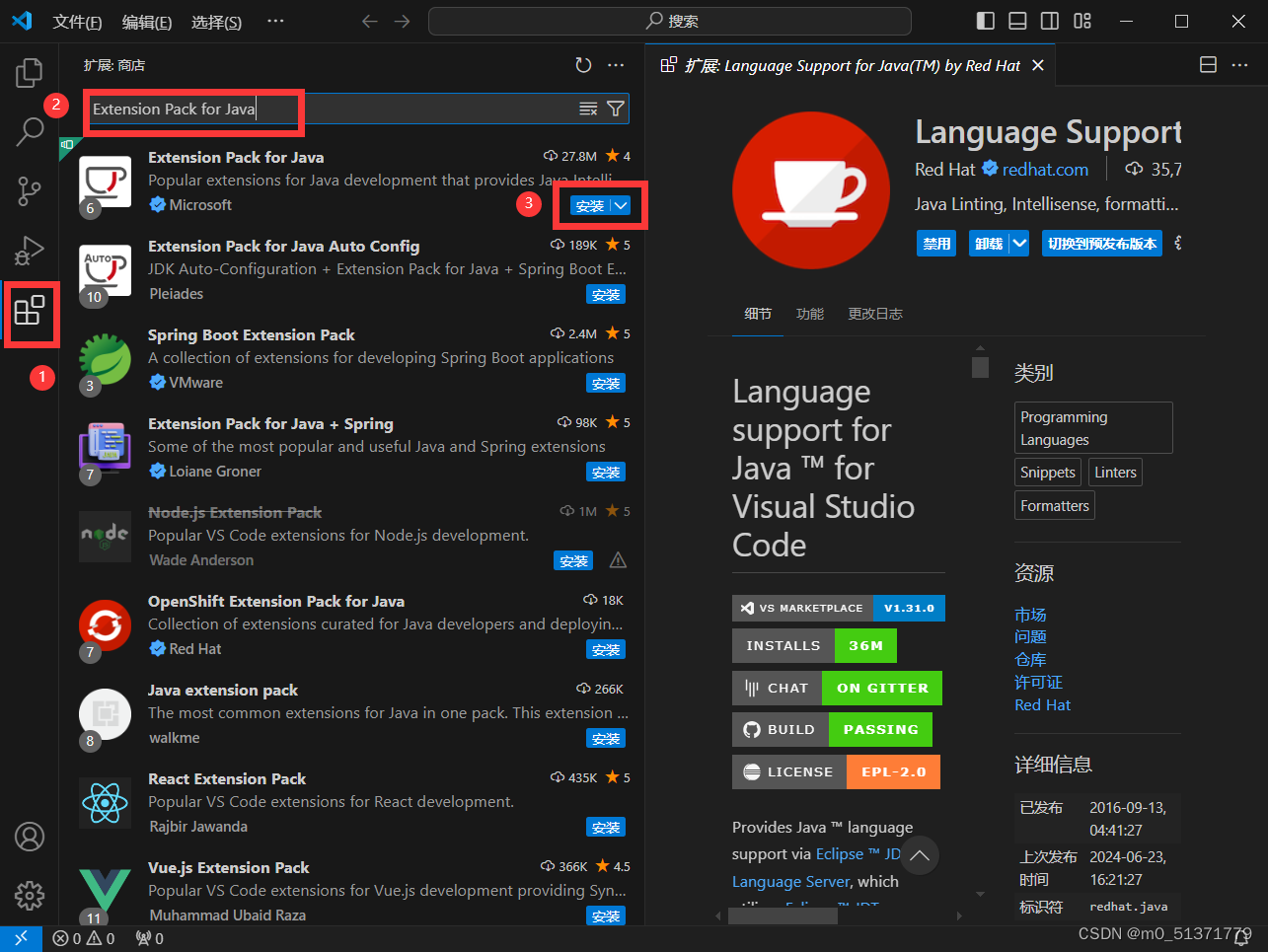Viewport: 1268px width, 952px height.
Task: Disable the extension with 禁用 button
Action: 936,244
